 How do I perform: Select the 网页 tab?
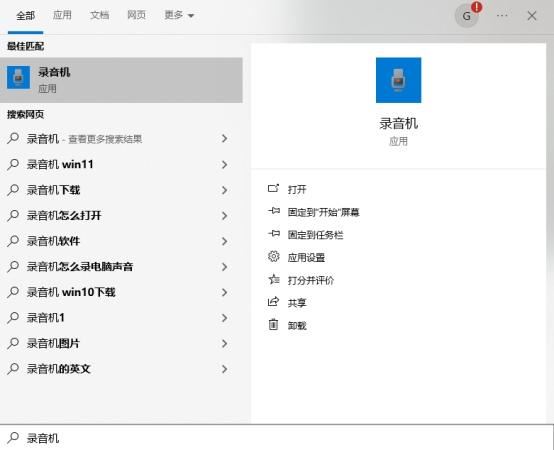(x=136, y=15)
